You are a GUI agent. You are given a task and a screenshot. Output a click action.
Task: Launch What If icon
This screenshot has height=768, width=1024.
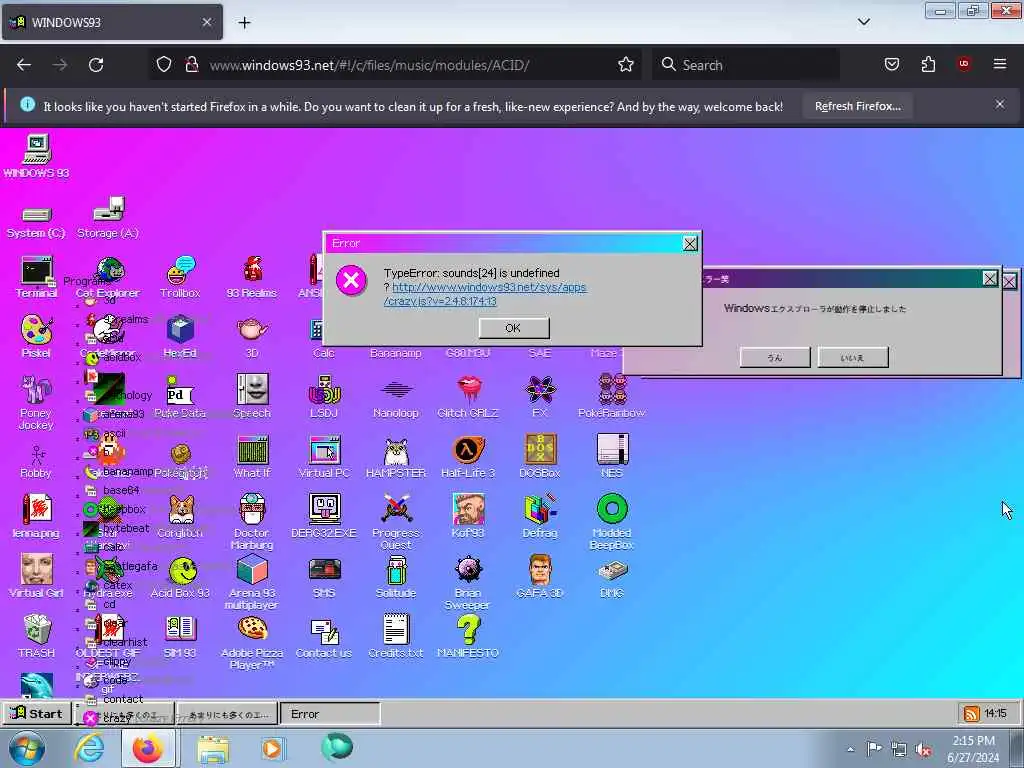coord(252,450)
